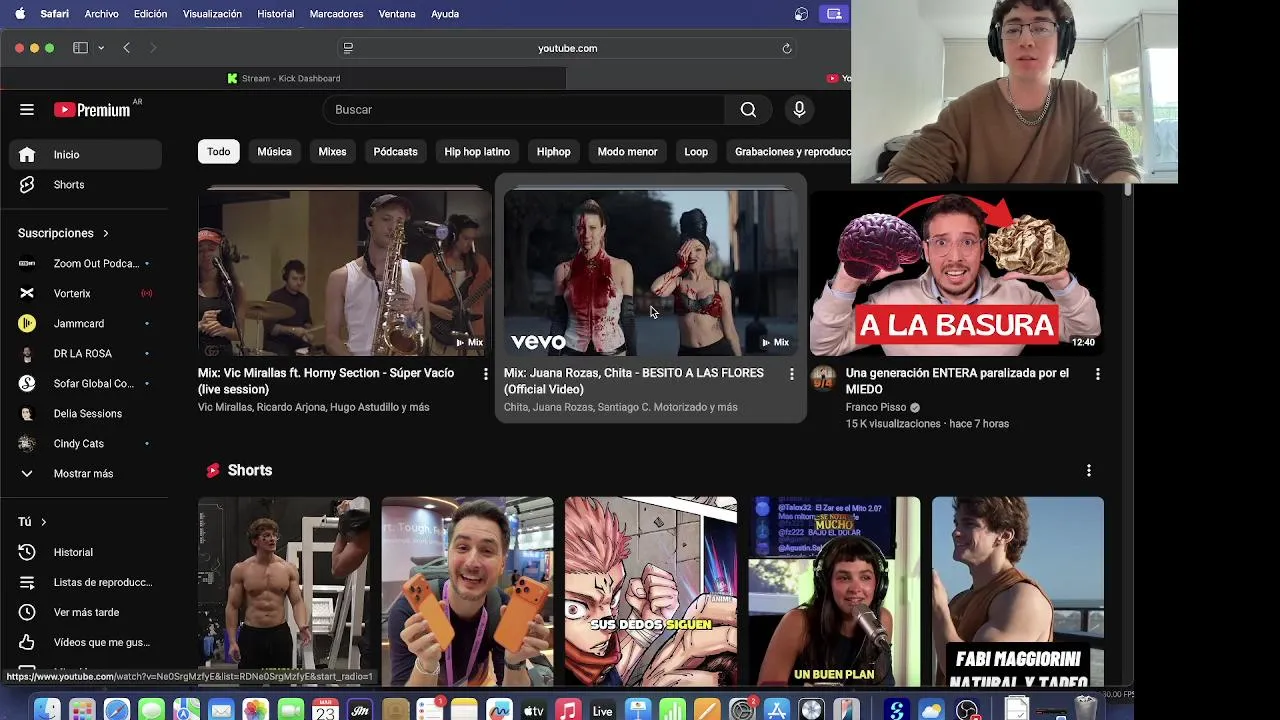Select the Pódcasts filter chip

point(395,152)
